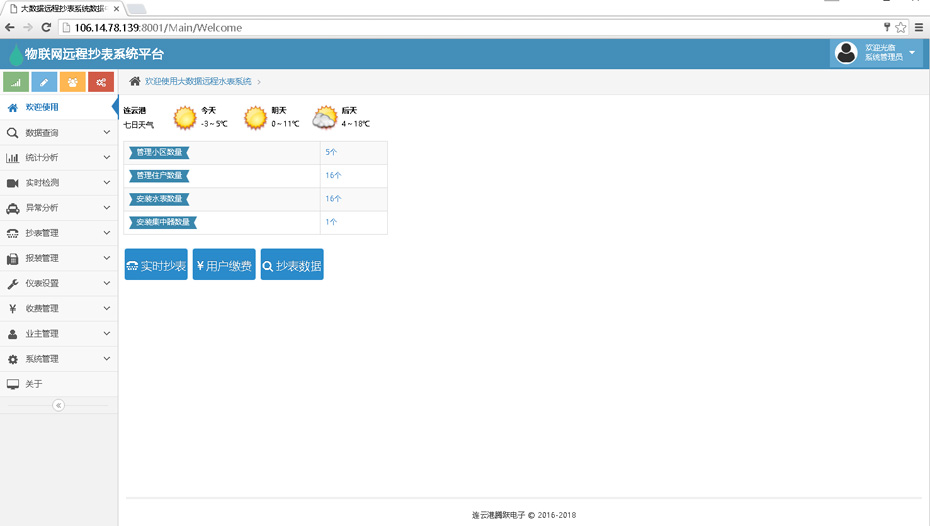Click the red settings gears shortcut icon
Image resolution: width=930 pixels, height=526 pixels.
pyautogui.click(x=101, y=82)
